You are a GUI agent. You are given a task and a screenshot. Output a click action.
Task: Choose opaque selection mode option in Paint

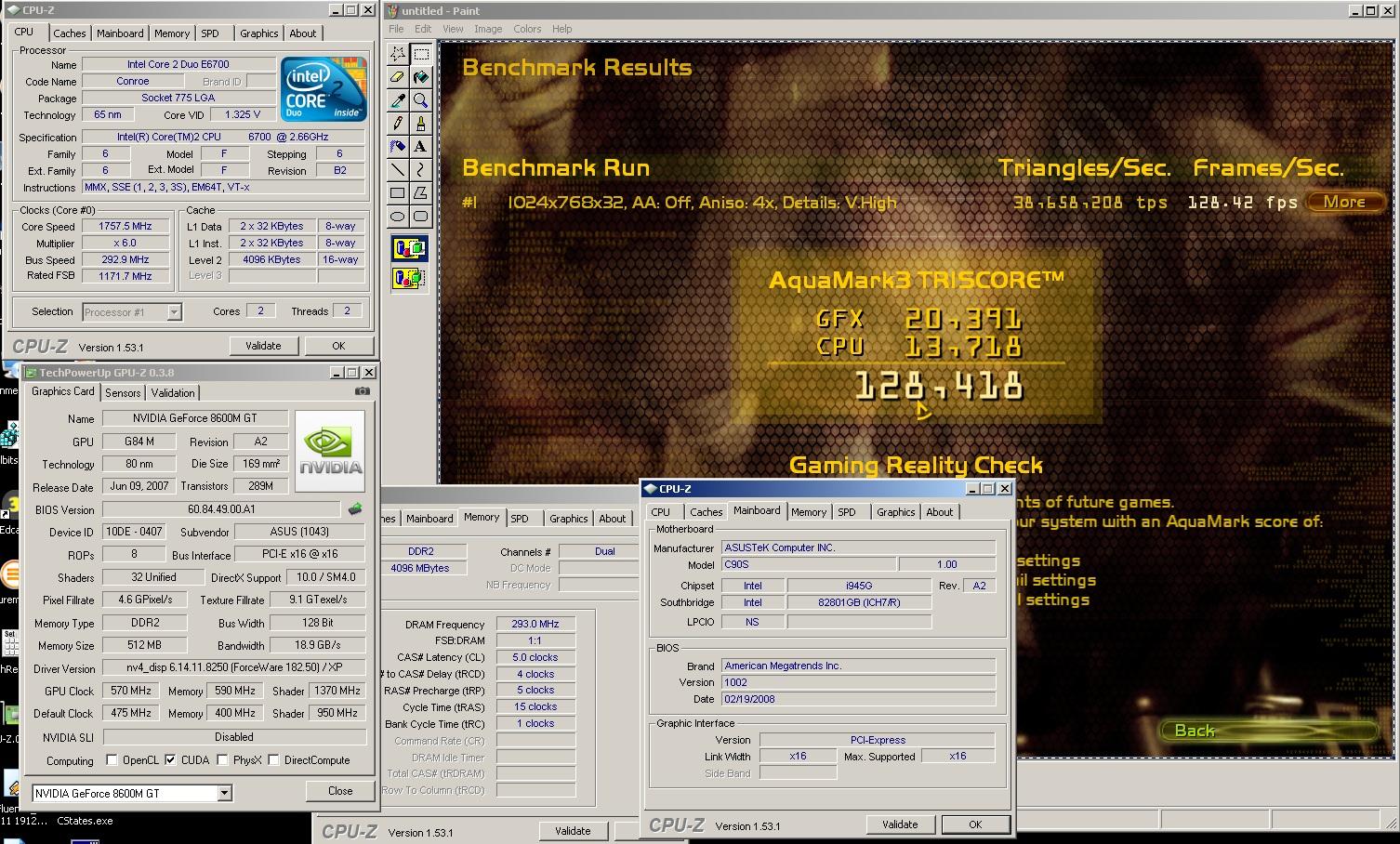[x=409, y=249]
